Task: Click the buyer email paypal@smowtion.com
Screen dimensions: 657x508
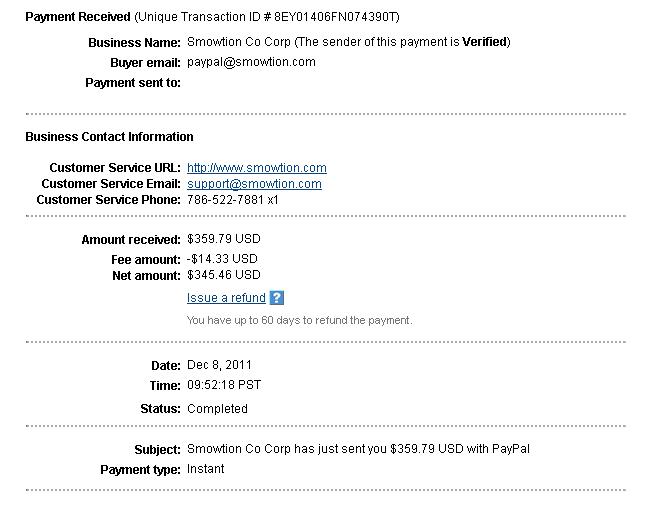Action: coord(251,62)
